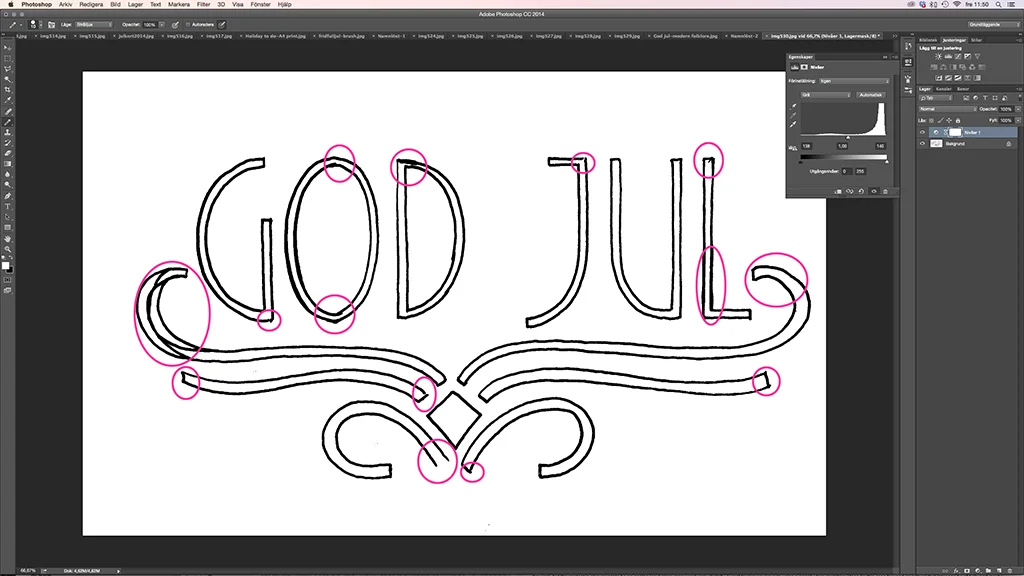This screenshot has height=576, width=1024.
Task: Open the layer filter Typ dropdown
Action: [x=935, y=98]
